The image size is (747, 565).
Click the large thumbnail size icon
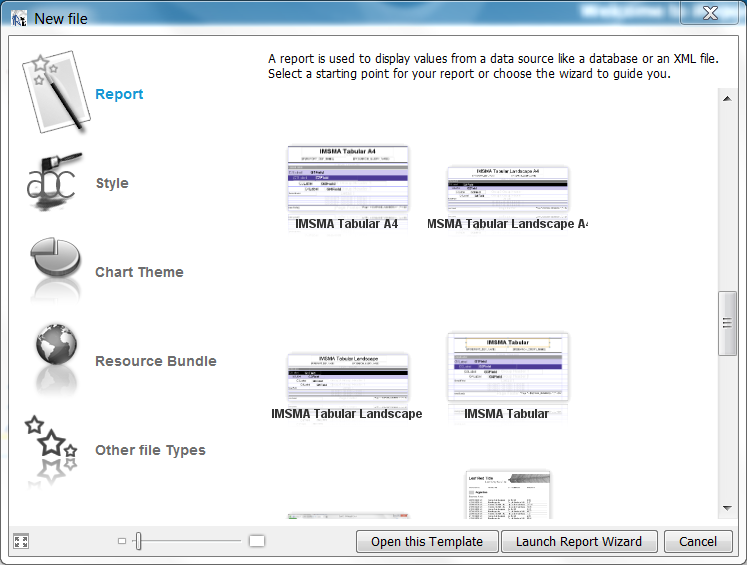257,541
